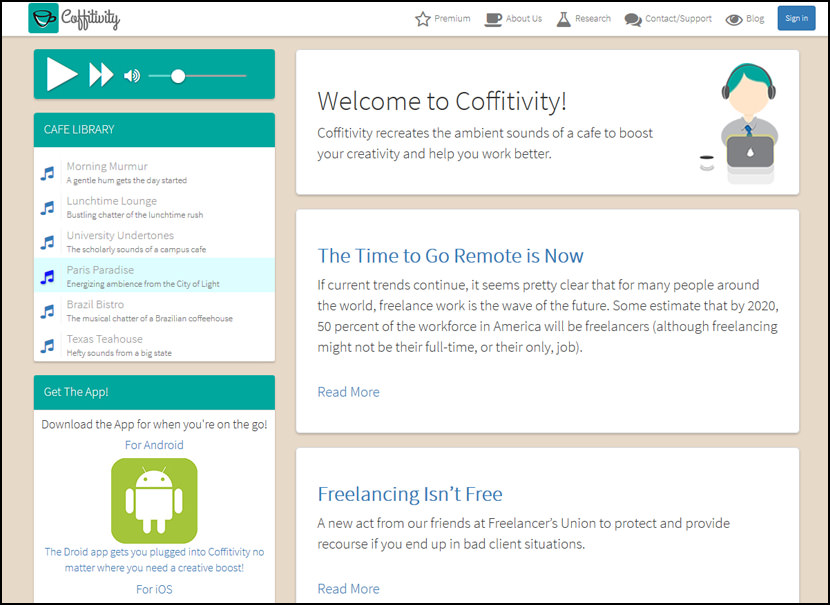
Task: Select the Lunchtime Lounge track
Action: click(154, 207)
